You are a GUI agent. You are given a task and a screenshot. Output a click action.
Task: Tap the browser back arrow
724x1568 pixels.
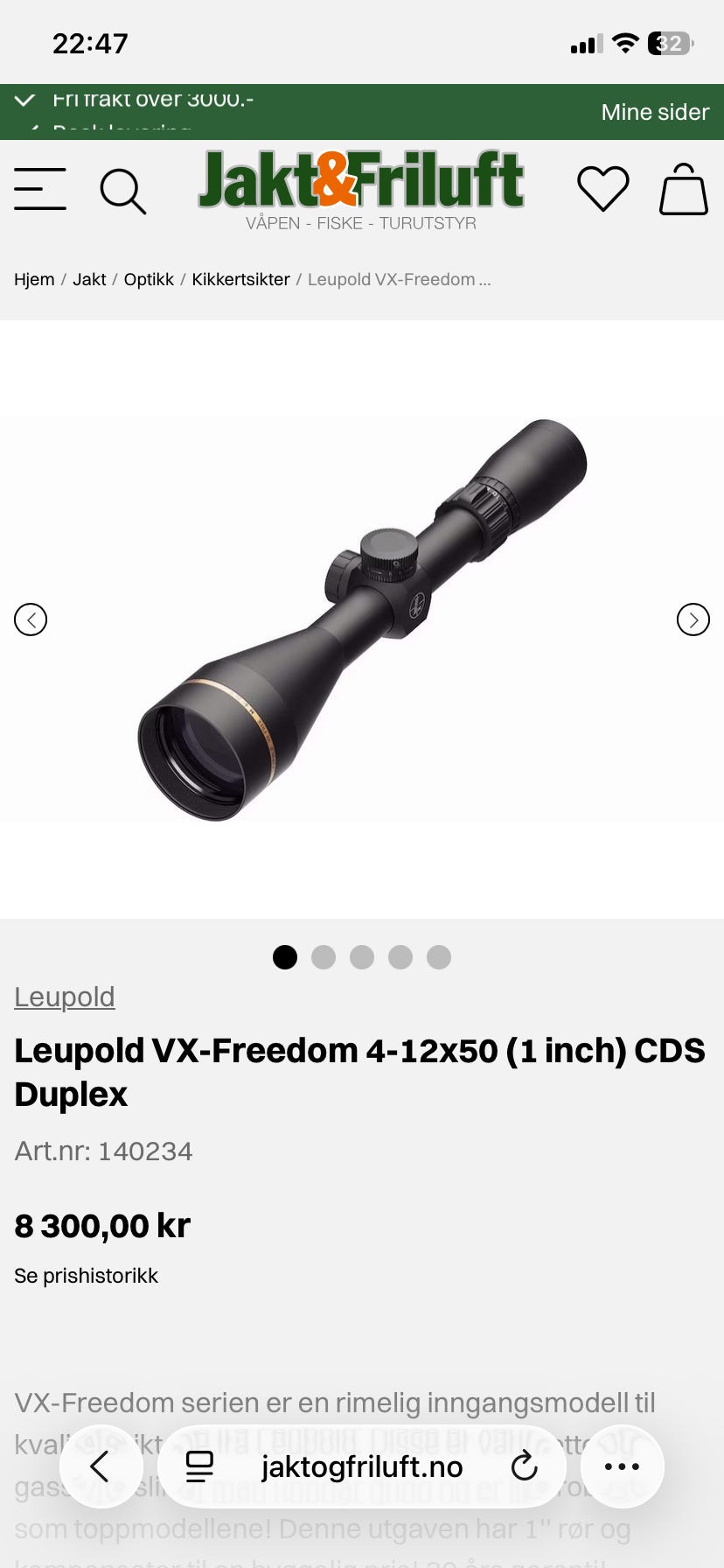click(x=101, y=1466)
